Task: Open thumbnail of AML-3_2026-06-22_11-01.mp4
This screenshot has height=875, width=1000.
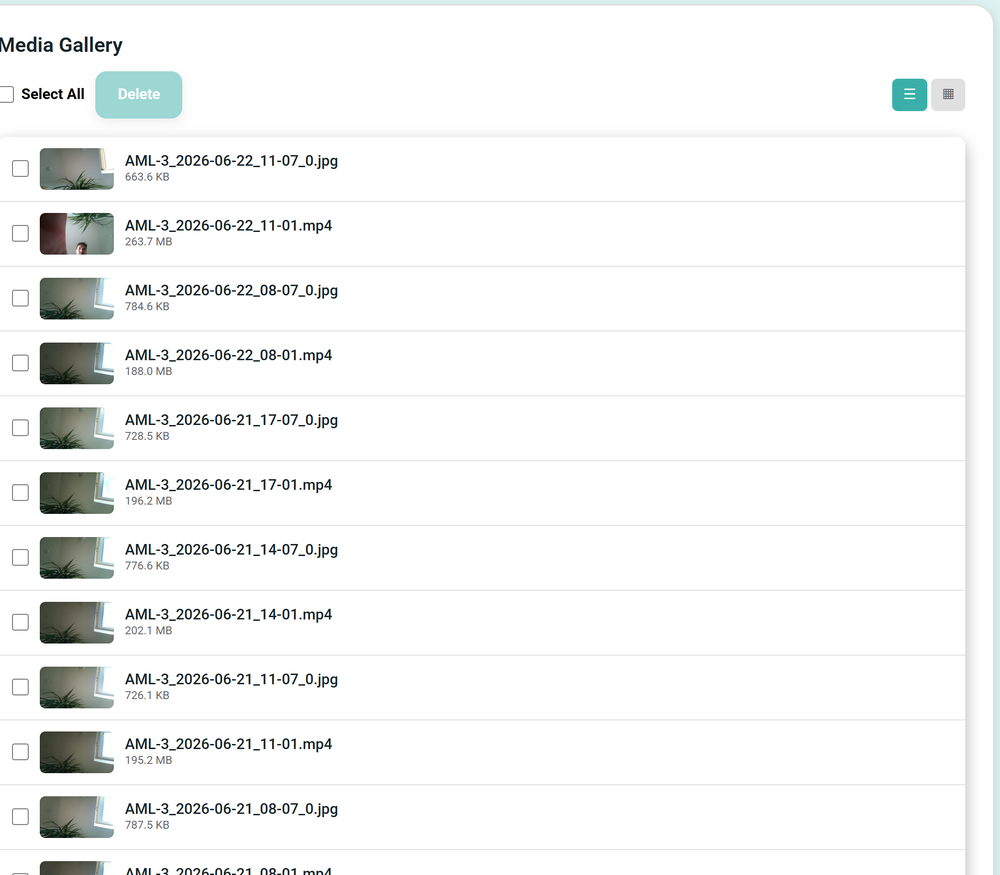Action: tap(77, 233)
